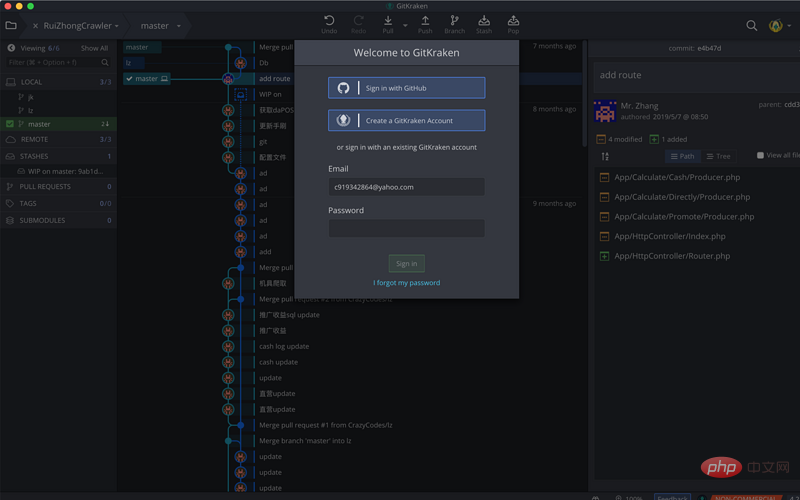Click the Stash toolbar icon
The image size is (800, 500).
(x=484, y=20)
